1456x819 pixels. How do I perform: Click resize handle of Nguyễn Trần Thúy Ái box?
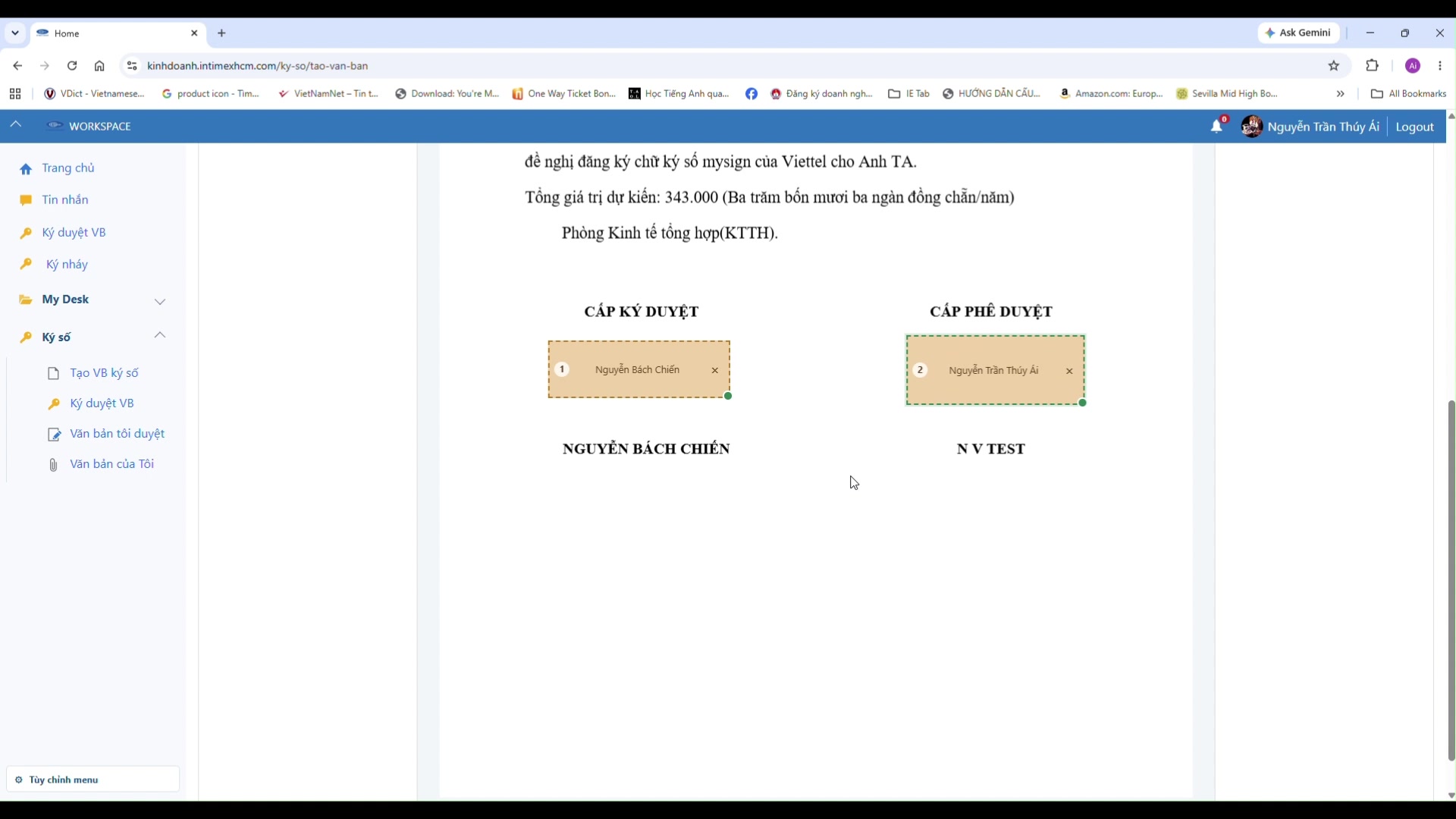pos(1083,403)
